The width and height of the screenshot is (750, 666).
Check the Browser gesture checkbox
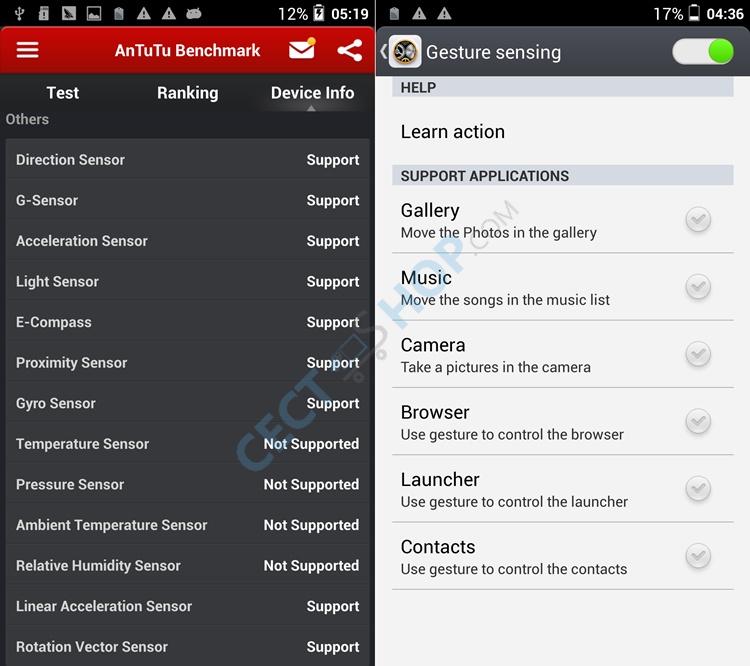[698, 422]
